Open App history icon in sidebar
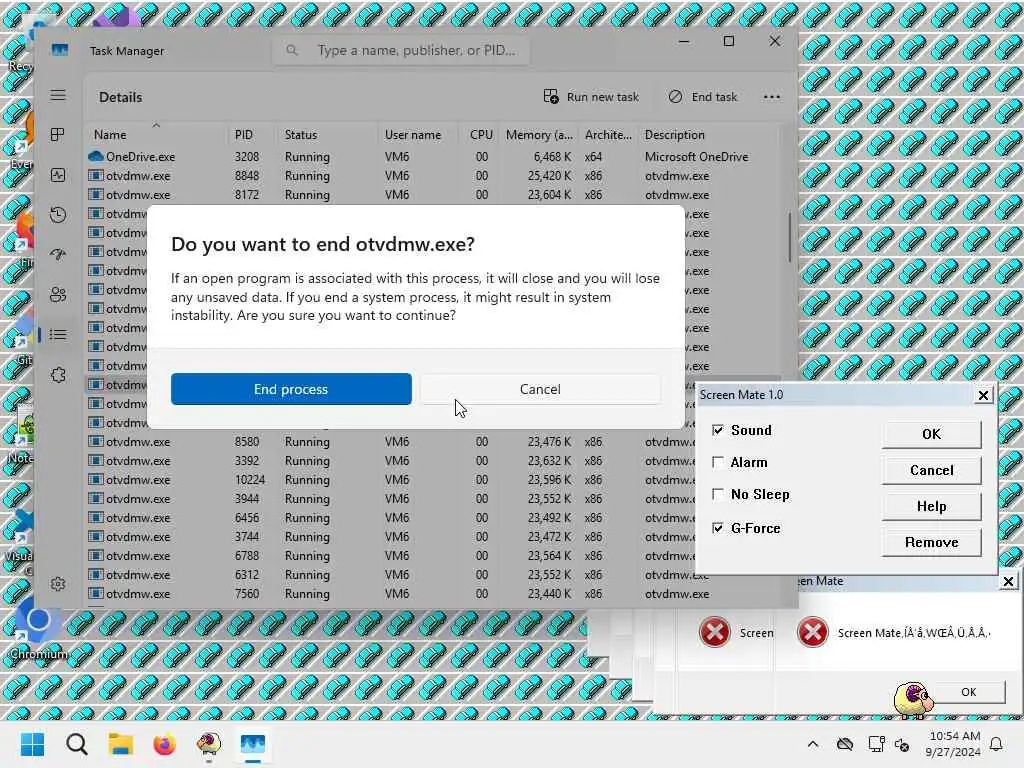 click(x=58, y=215)
